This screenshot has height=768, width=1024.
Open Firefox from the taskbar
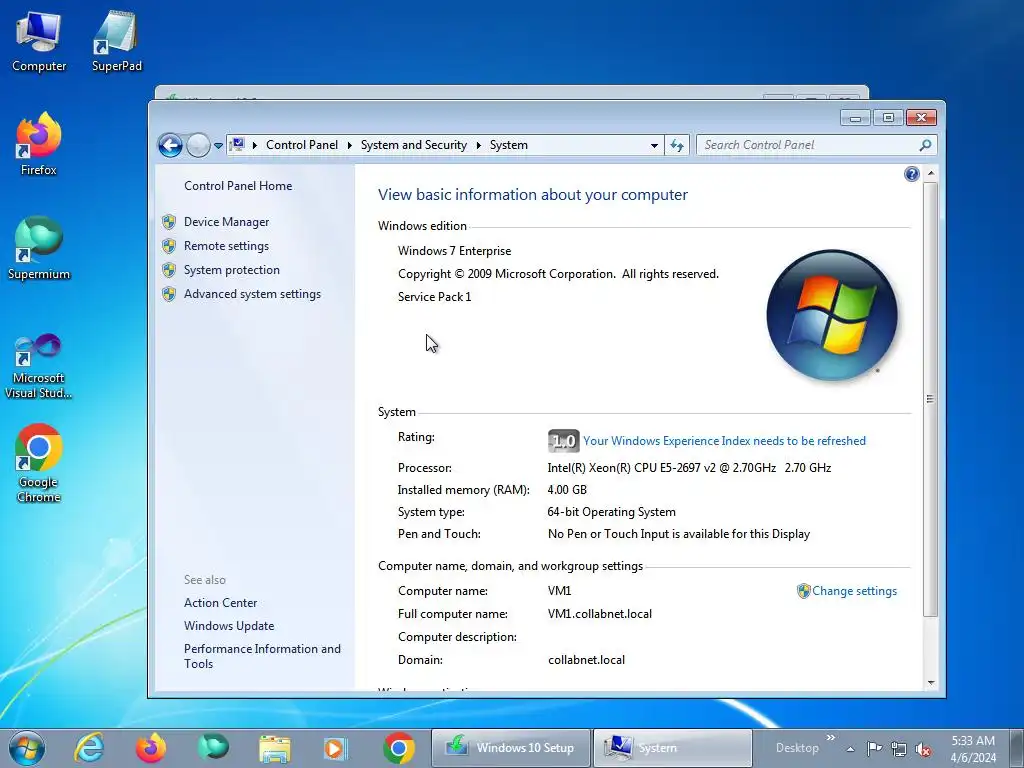[151, 748]
